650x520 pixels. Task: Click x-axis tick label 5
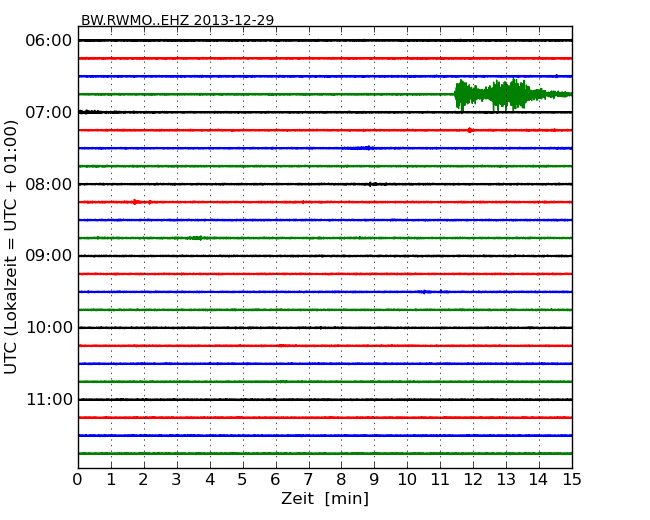[x=243, y=480]
